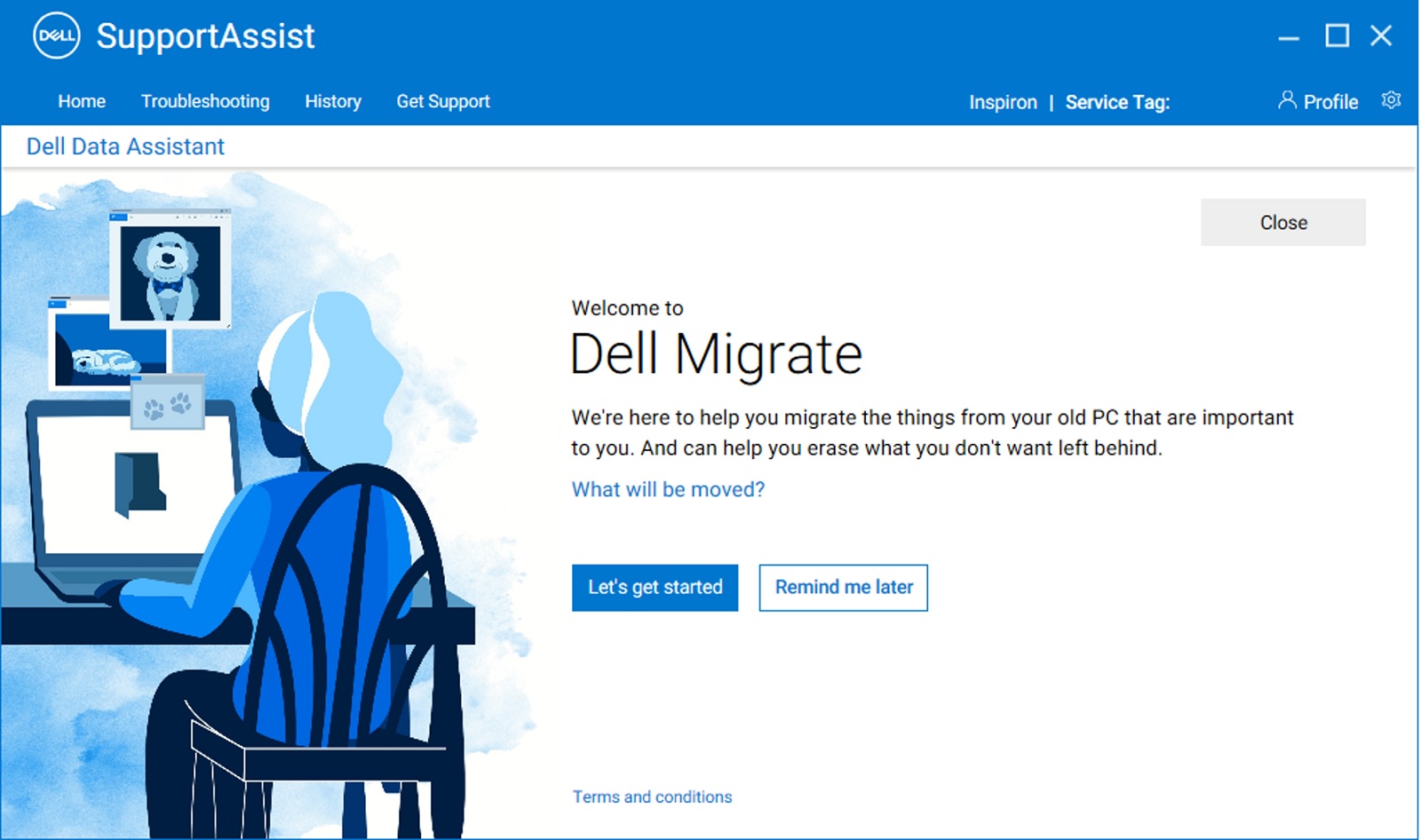Image resolution: width=1421 pixels, height=840 pixels.
Task: Click the SupportAssist title text
Action: (x=206, y=36)
